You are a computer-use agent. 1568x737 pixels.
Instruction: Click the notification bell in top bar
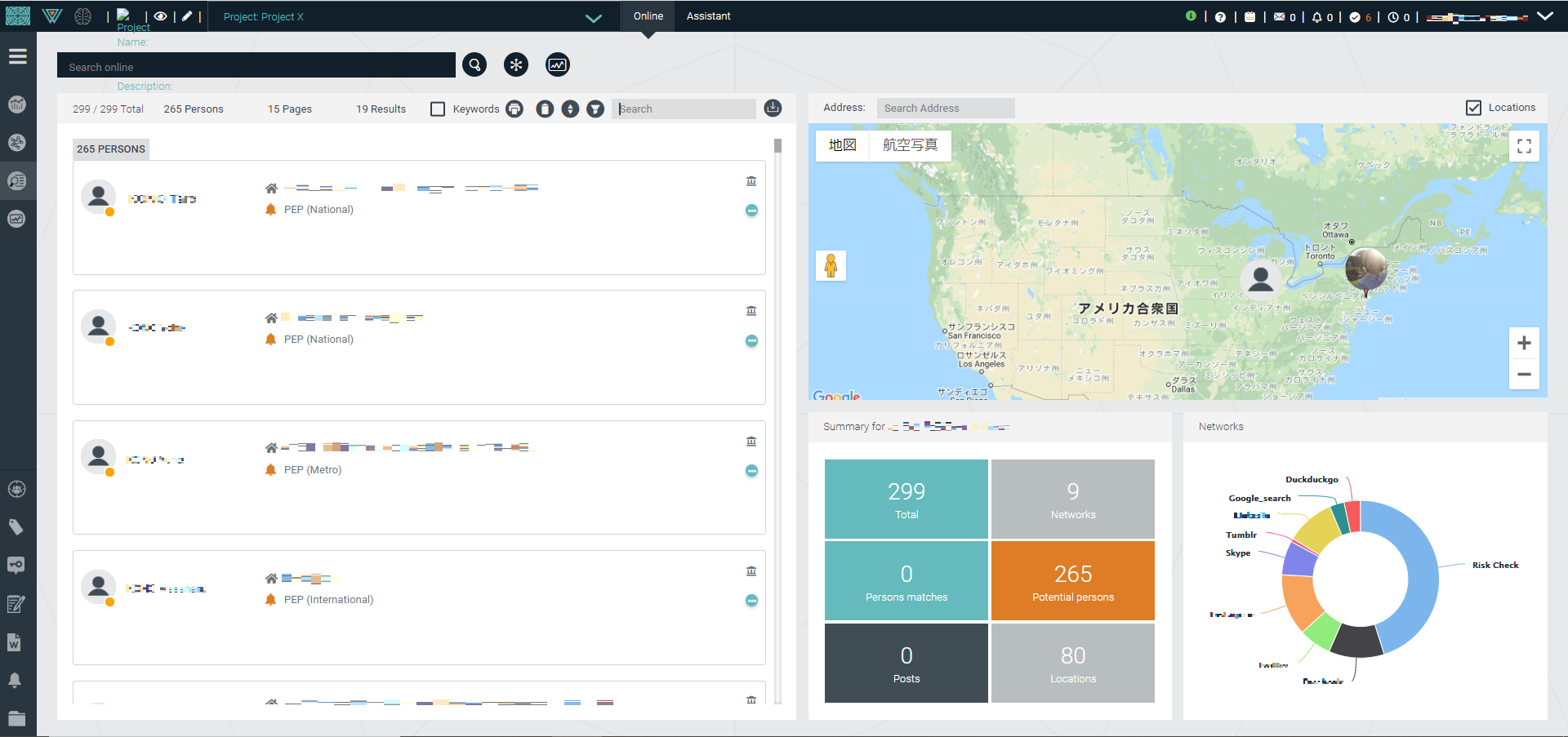tap(1316, 17)
